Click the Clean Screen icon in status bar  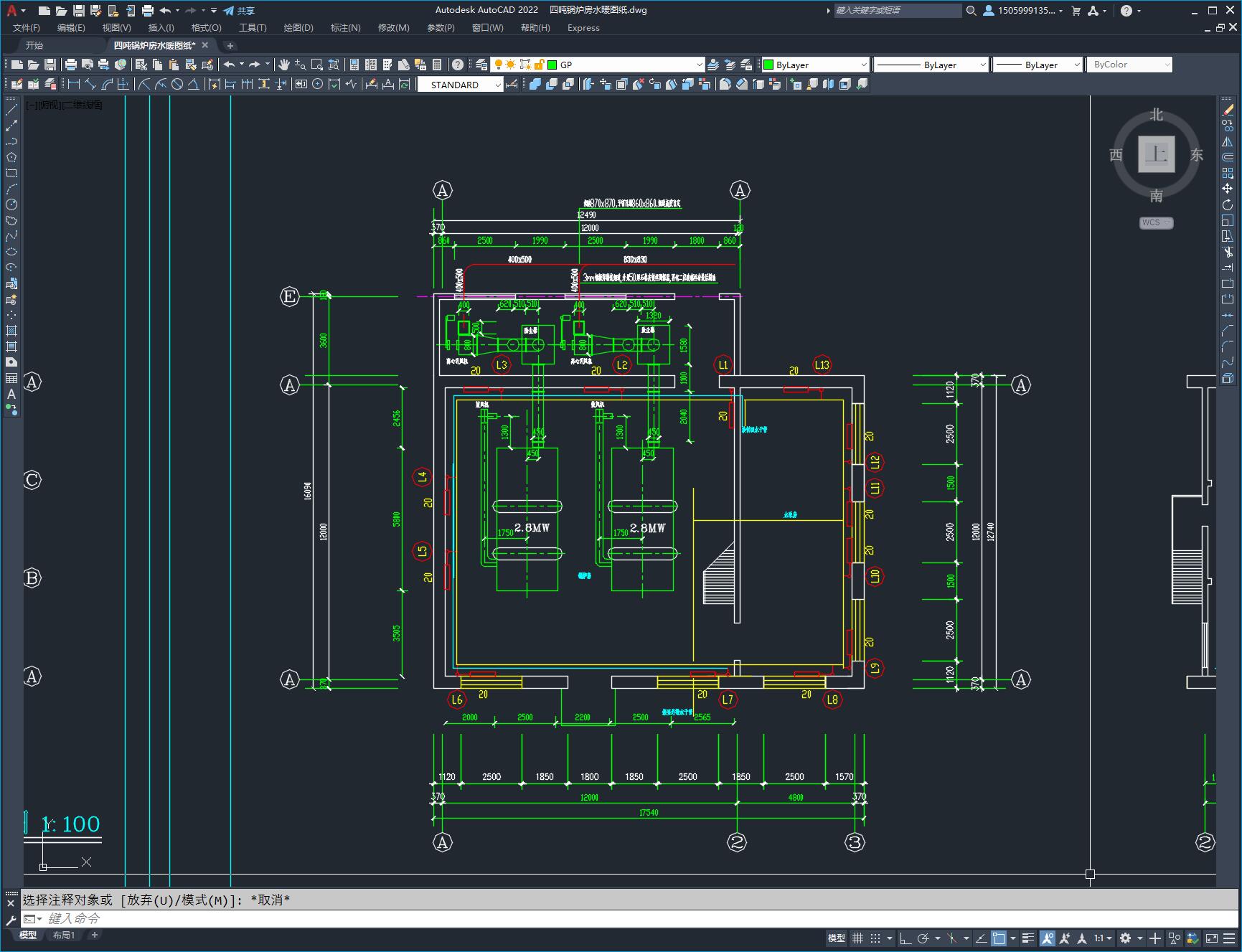pos(1211,938)
